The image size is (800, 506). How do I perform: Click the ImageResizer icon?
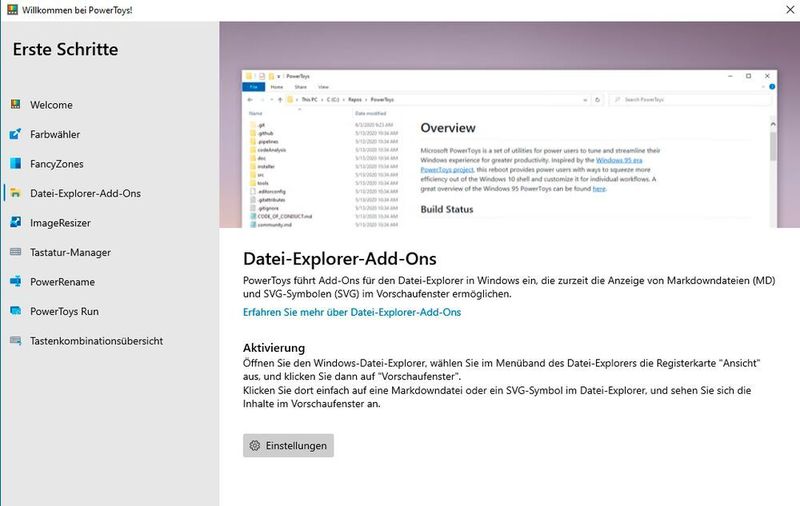pos(16,223)
